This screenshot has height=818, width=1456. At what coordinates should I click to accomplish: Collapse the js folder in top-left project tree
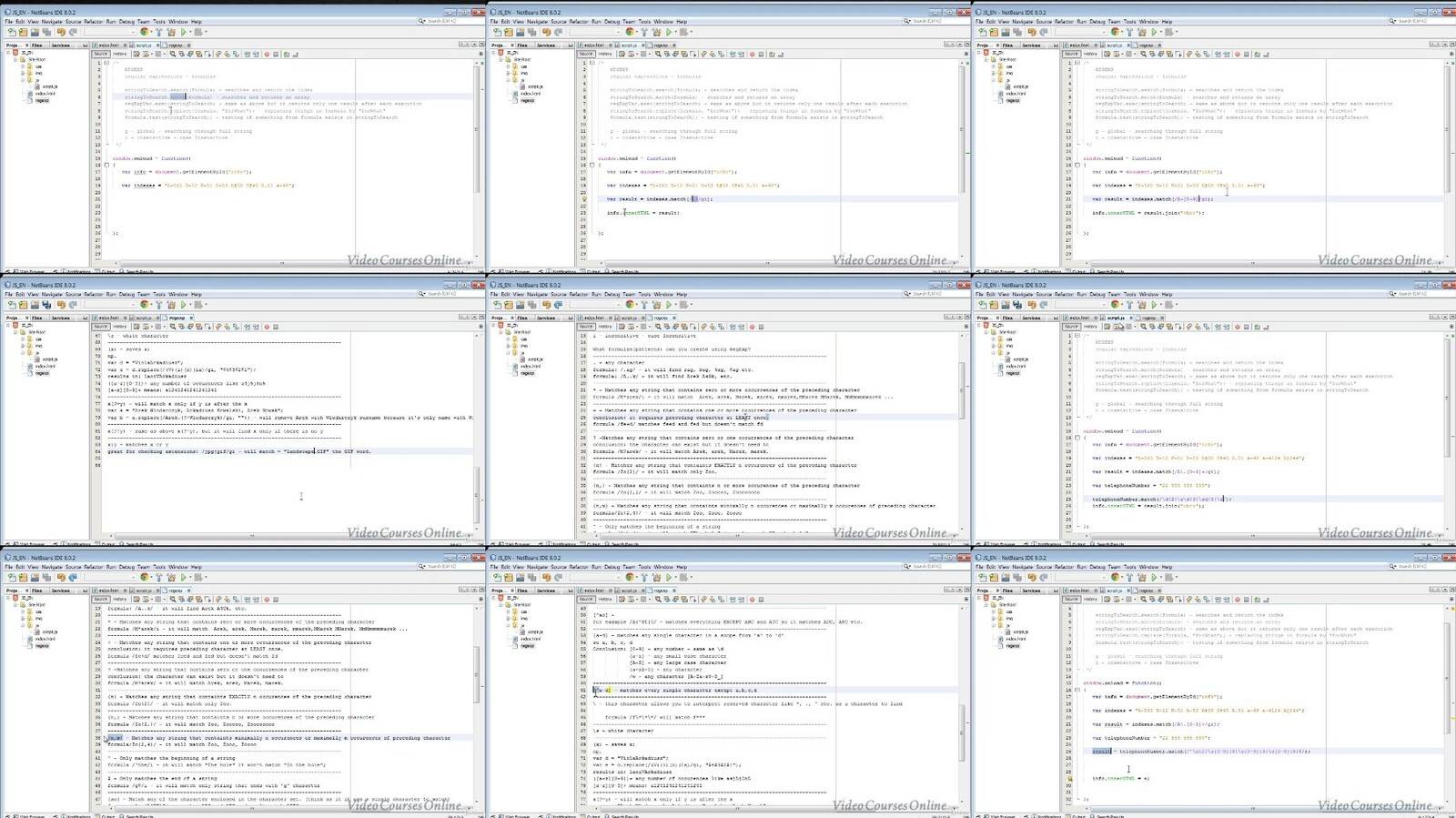click(23, 80)
